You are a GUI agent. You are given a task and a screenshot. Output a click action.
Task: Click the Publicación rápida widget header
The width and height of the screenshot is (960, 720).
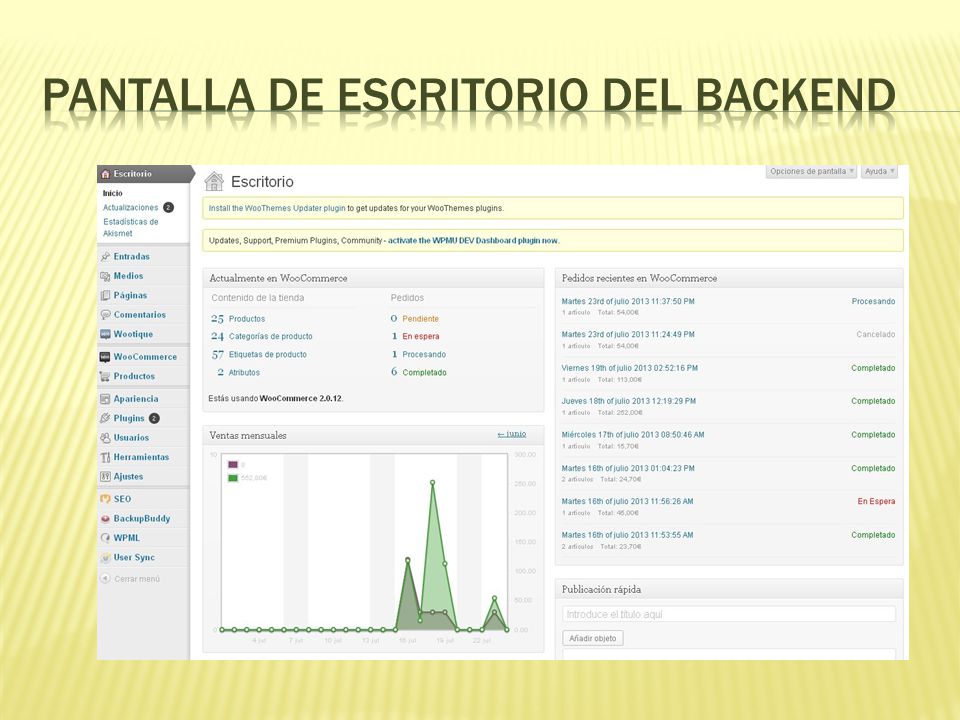tap(729, 589)
